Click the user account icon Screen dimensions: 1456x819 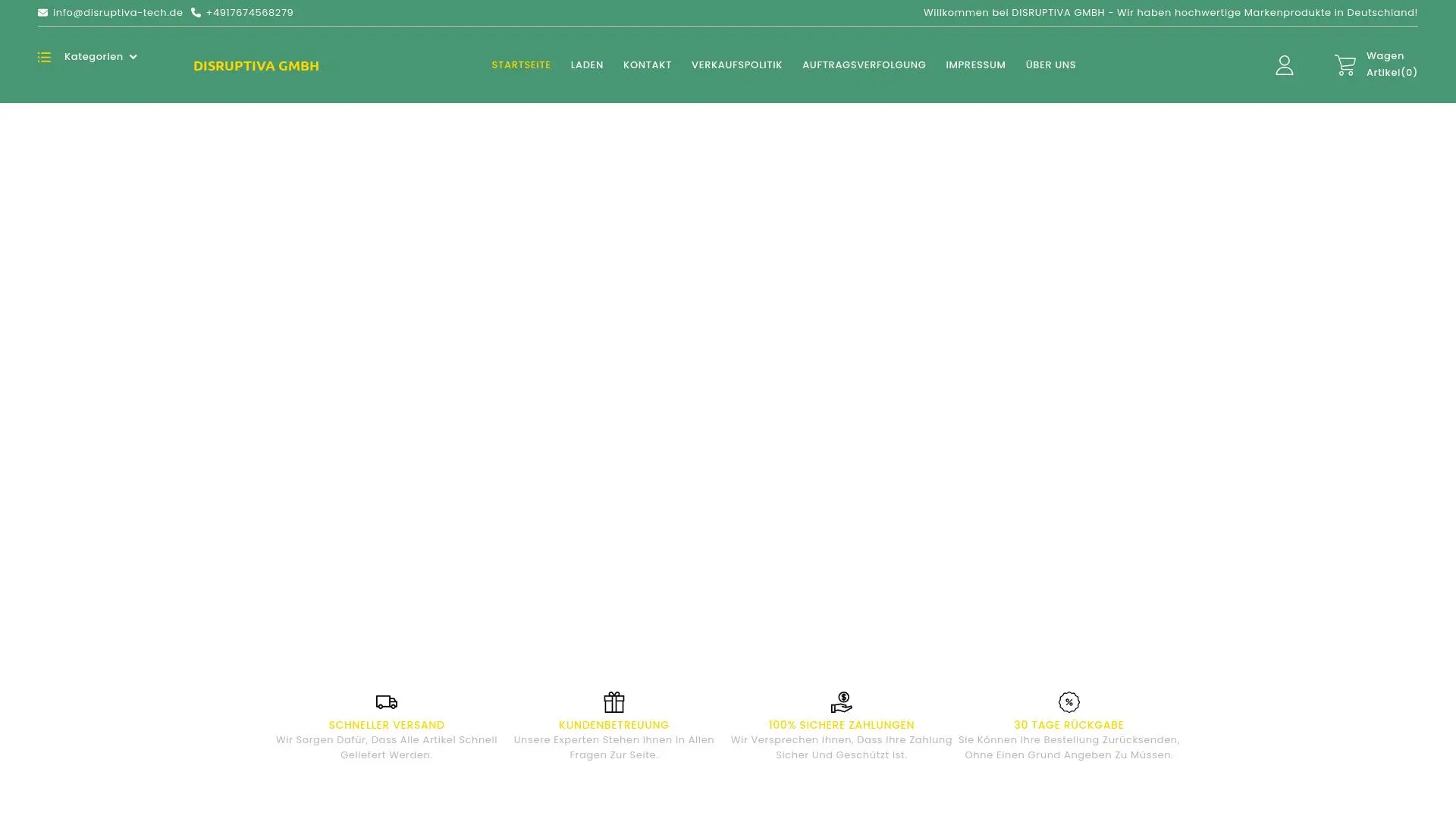click(1284, 65)
